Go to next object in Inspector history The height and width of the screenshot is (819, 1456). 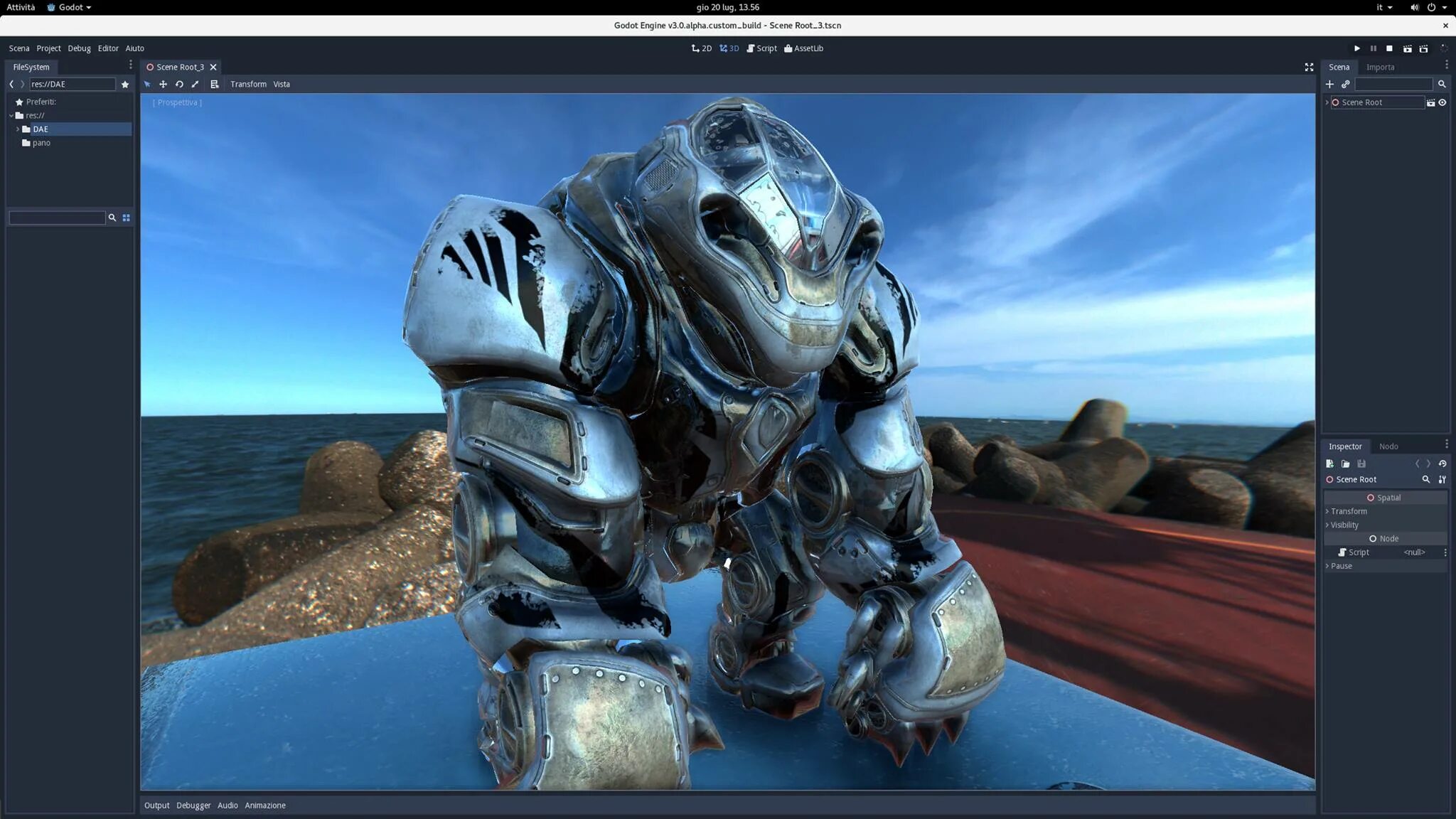pos(1428,464)
